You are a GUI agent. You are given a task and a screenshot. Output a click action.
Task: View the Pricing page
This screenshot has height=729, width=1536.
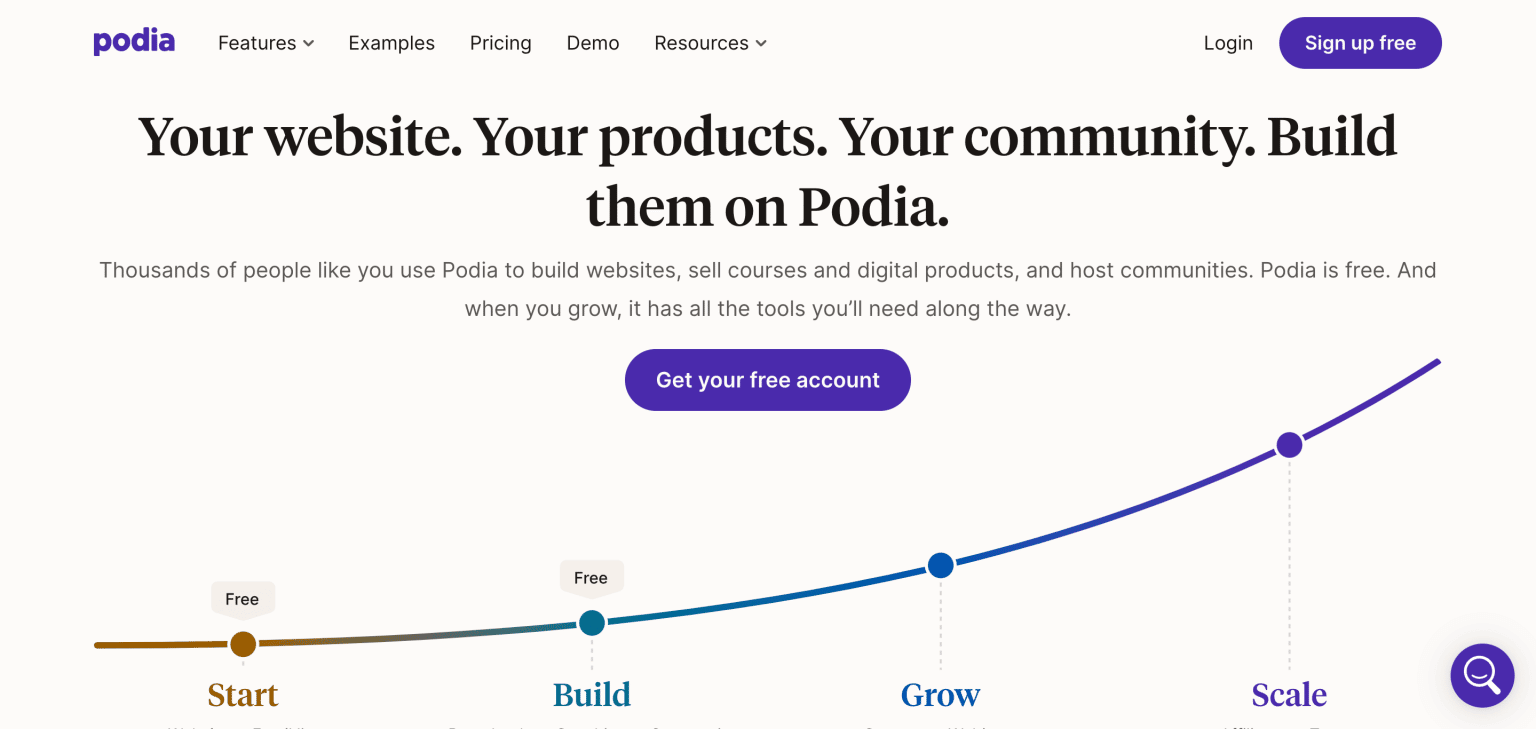pos(500,43)
